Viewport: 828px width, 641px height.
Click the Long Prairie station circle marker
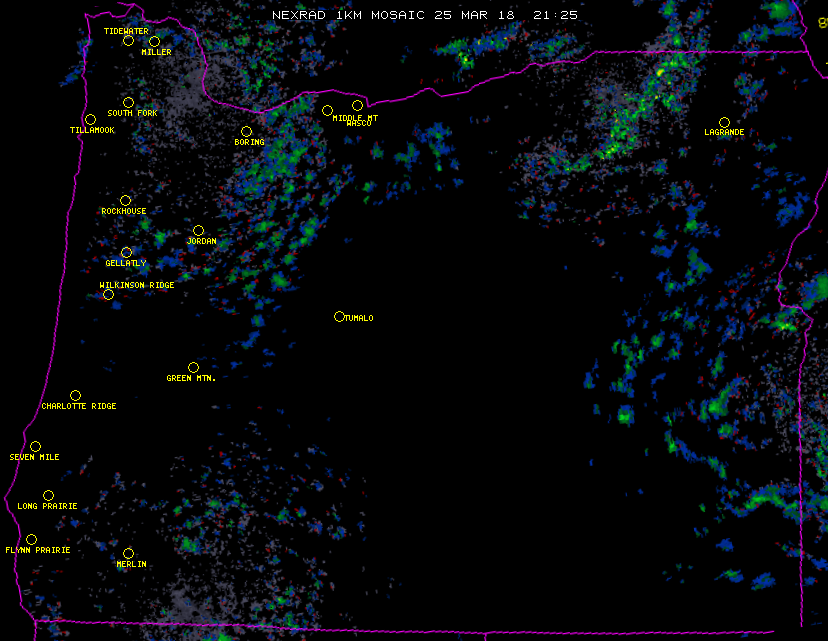48,496
